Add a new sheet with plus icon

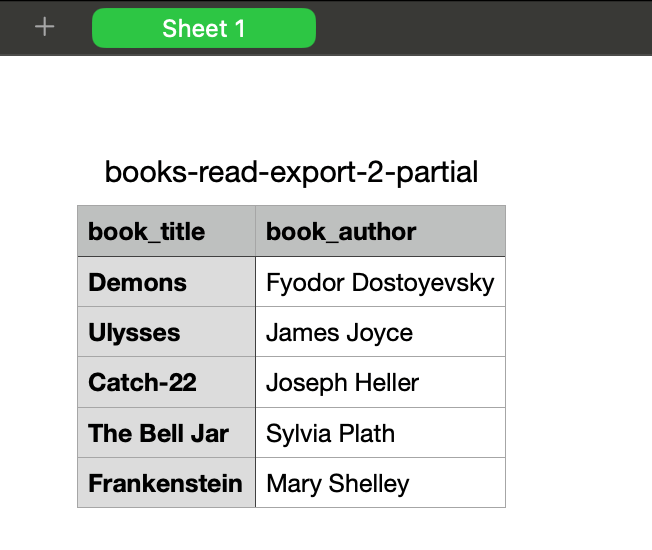[x=44, y=27]
